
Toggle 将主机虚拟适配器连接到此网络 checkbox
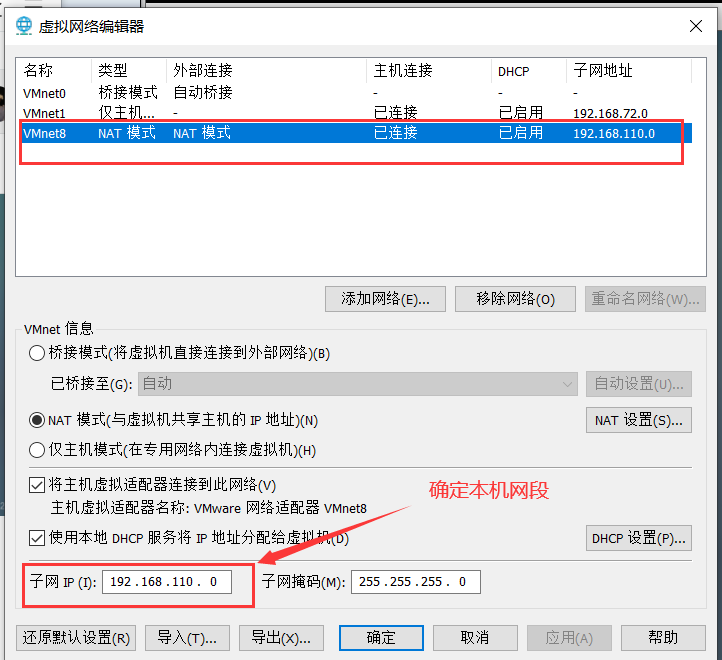[x=37, y=485]
